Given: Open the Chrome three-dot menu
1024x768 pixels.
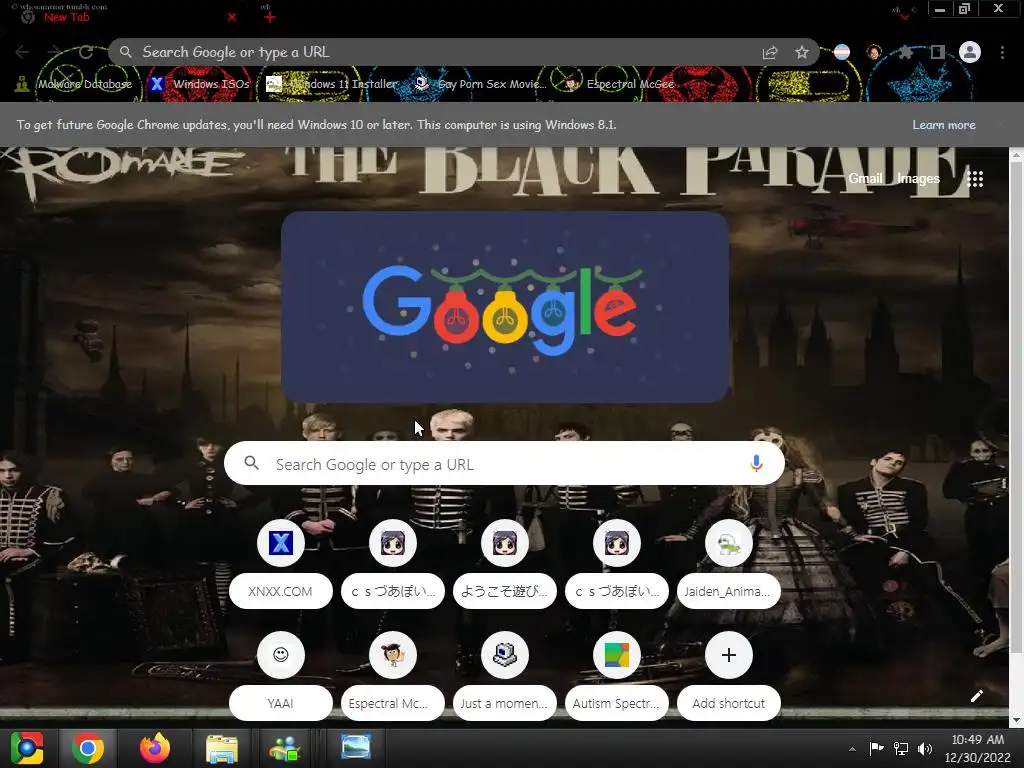Looking at the screenshot, I should coord(1002,52).
